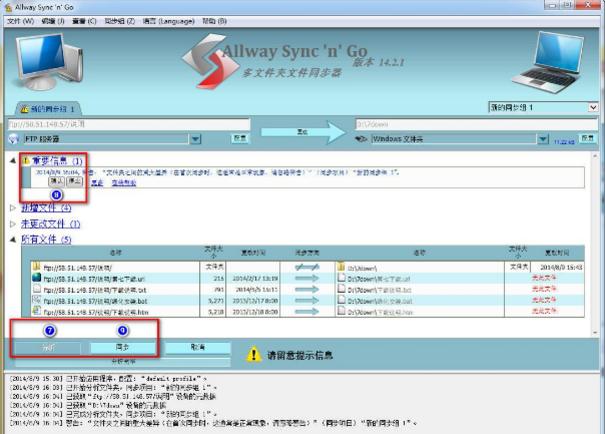The height and width of the screenshot is (434, 605).
Task: Click the 同步方向 column header
Action: tap(307, 253)
